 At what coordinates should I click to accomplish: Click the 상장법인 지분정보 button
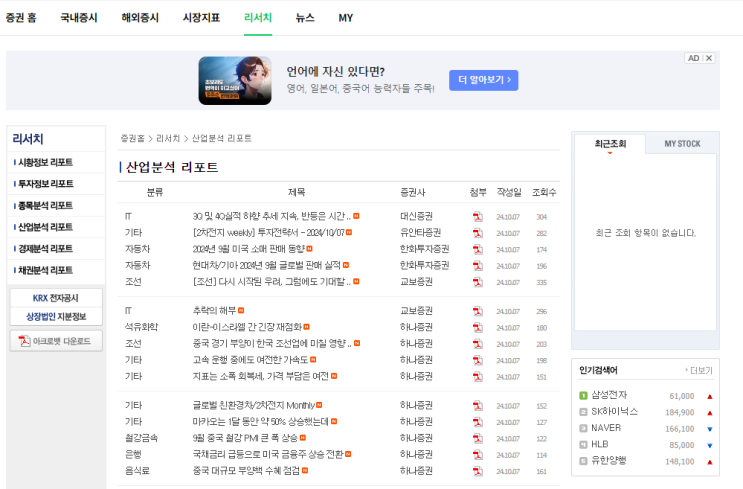(x=56, y=317)
